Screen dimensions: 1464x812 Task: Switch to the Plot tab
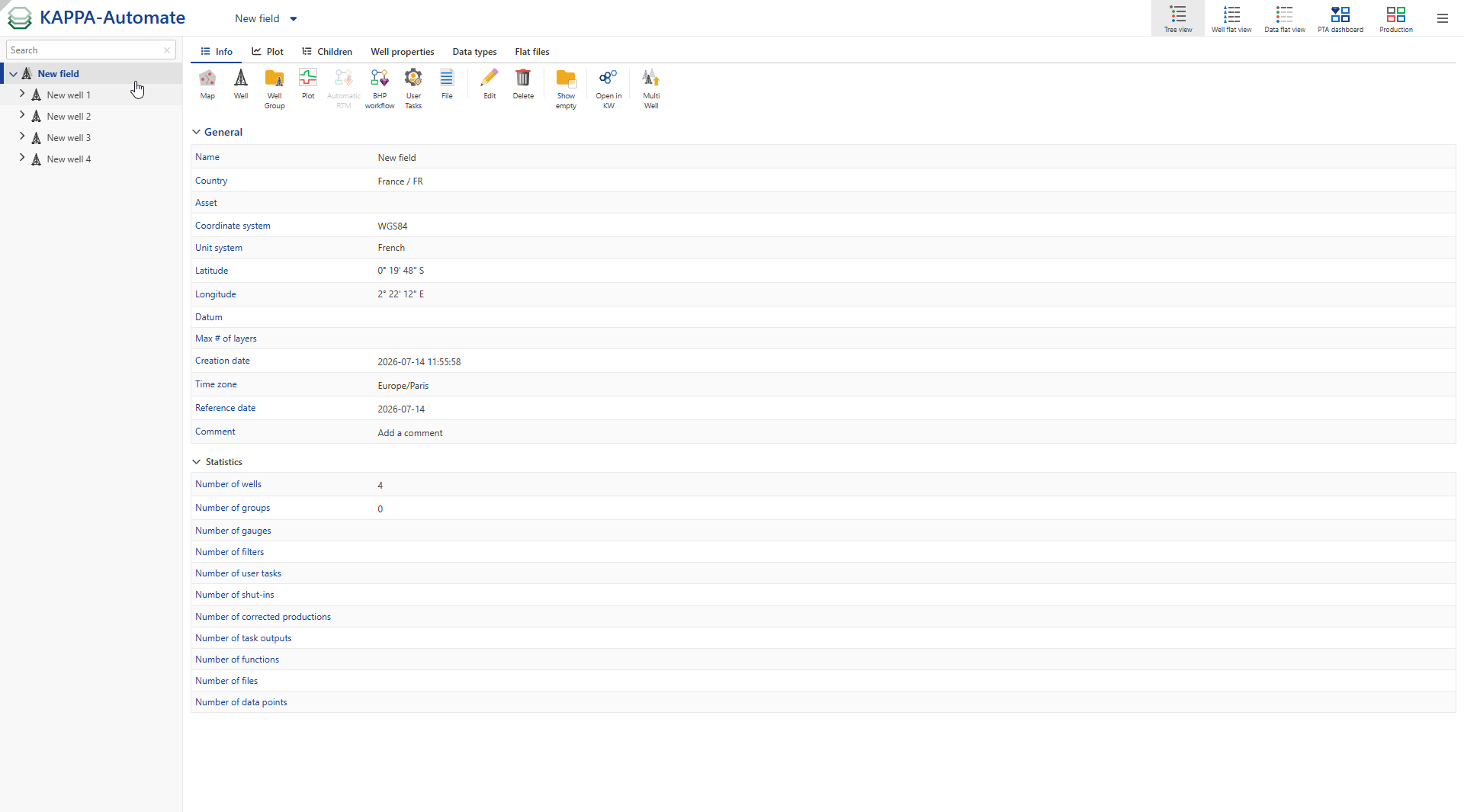pos(268,52)
